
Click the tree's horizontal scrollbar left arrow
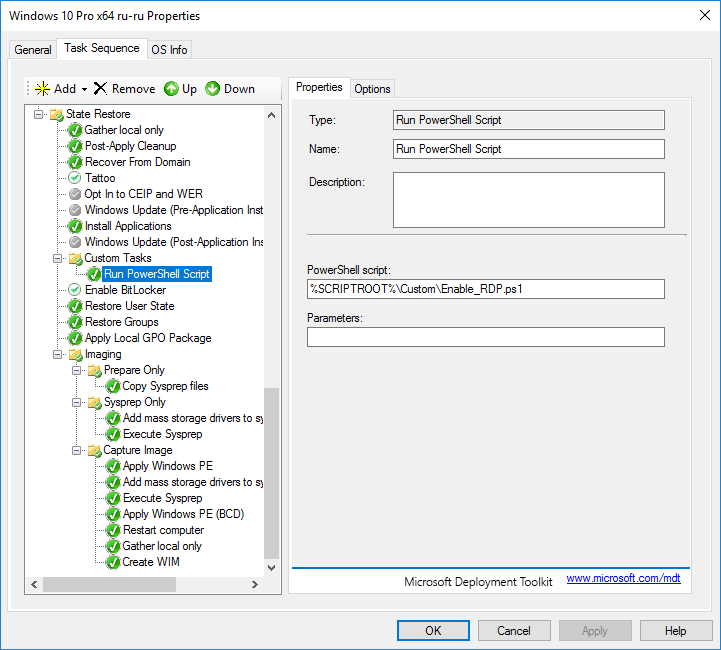tap(34, 584)
